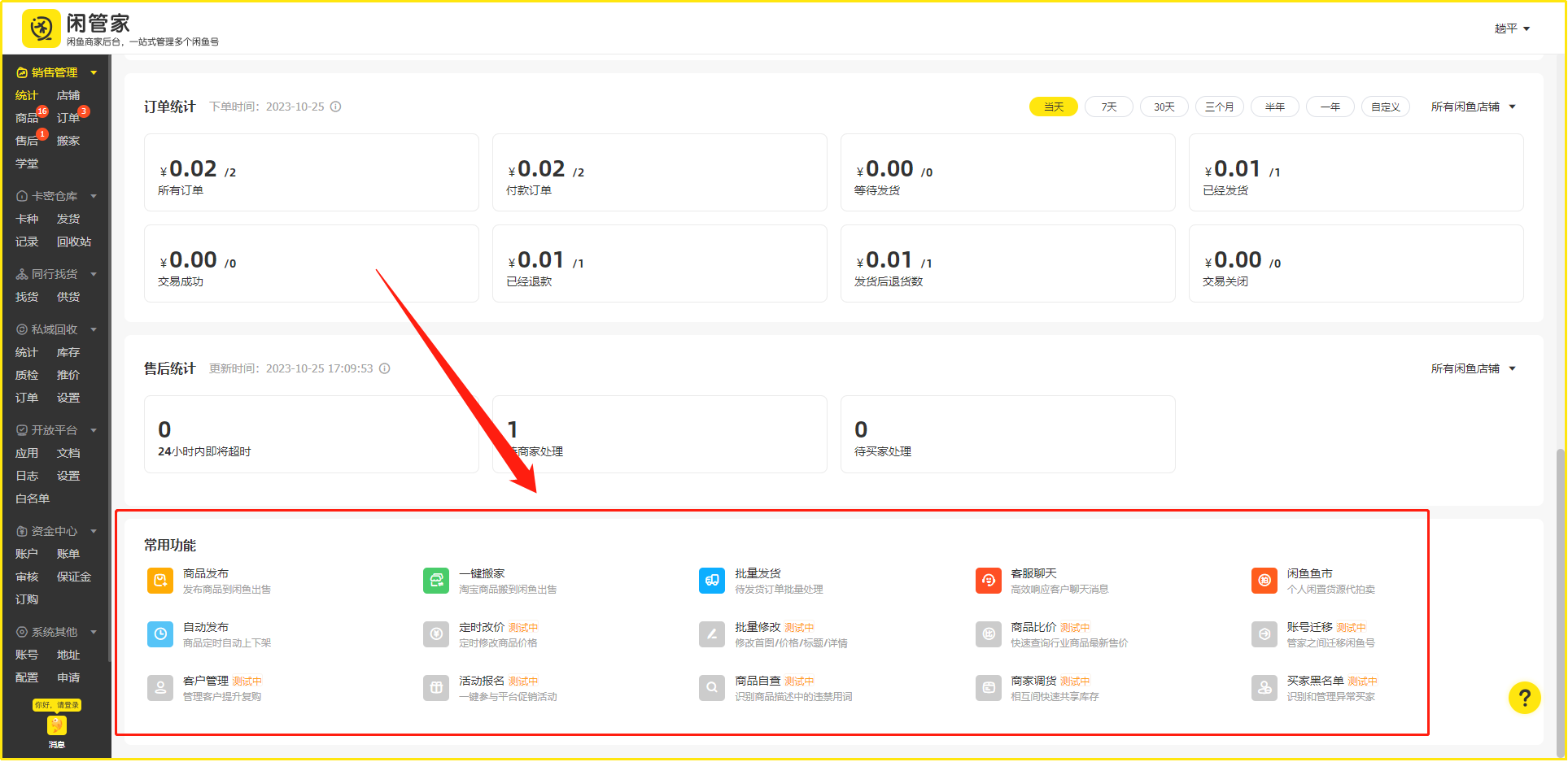Click the yellow help question mark icon

point(1524,698)
